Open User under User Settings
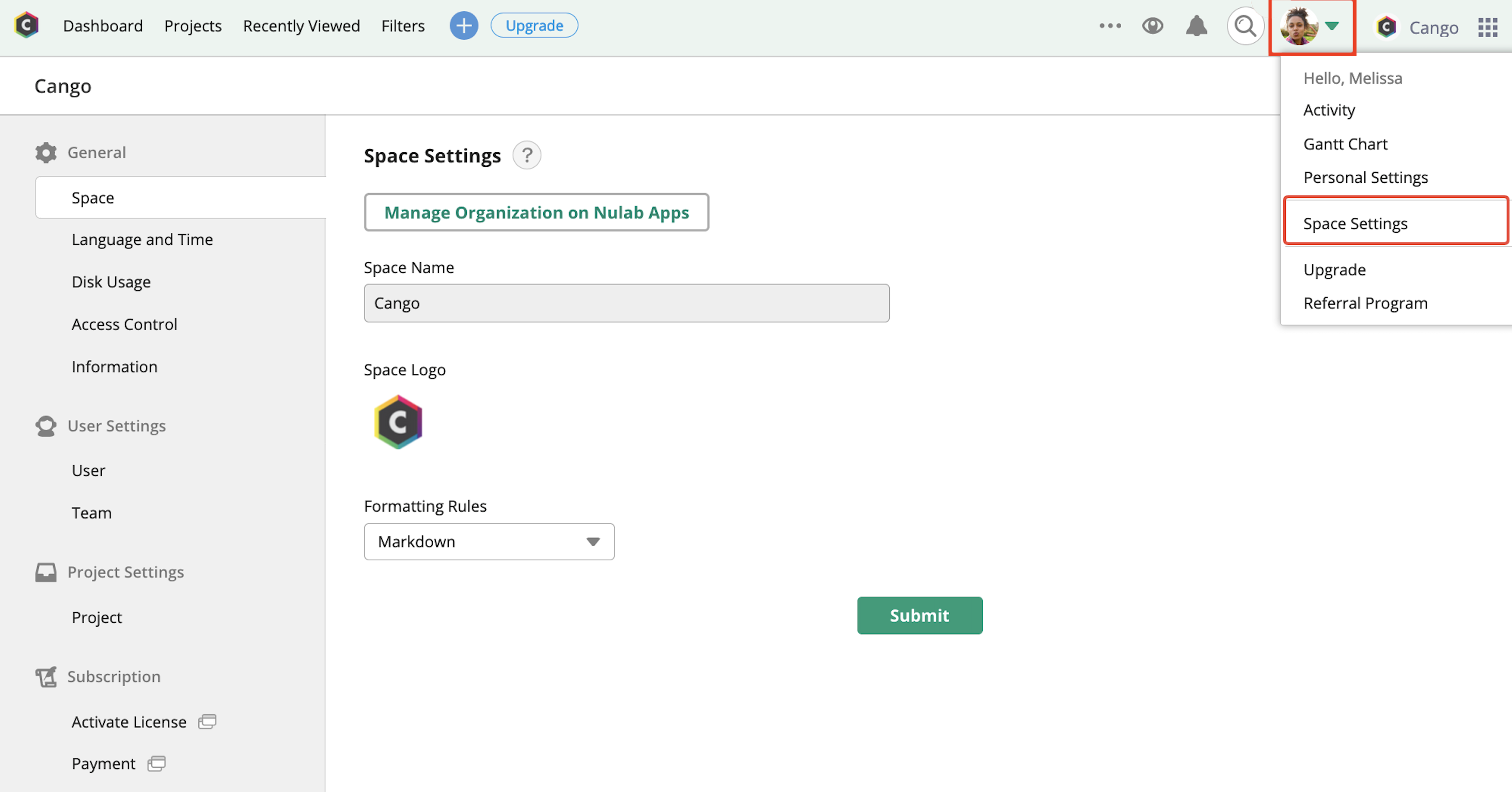This screenshot has width=1512, height=792. pyautogui.click(x=88, y=470)
